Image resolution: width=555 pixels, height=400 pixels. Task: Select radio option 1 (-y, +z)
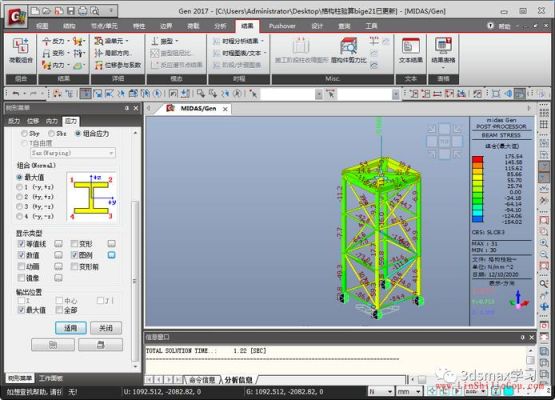19,187
